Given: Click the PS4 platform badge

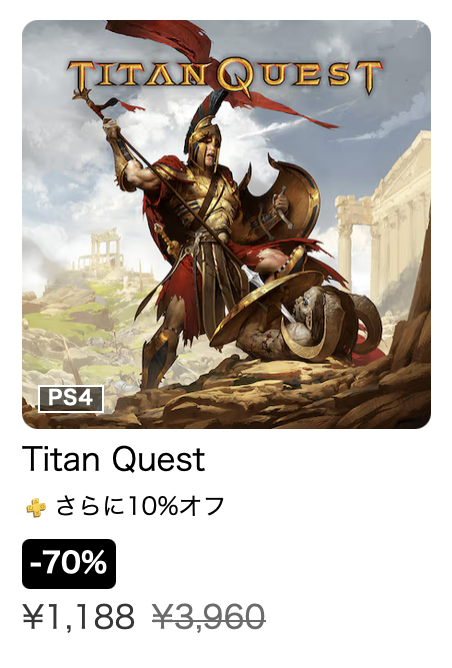Looking at the screenshot, I should click(x=71, y=399).
